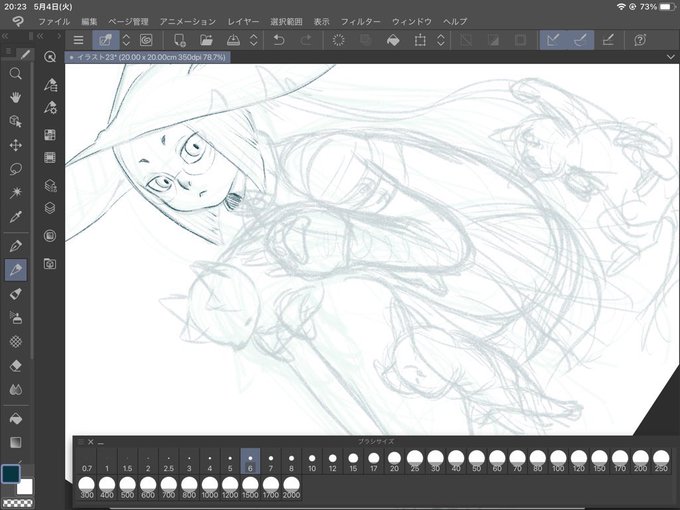Collapse the second palette dock double chevron
680x510 pixels.
40,36
